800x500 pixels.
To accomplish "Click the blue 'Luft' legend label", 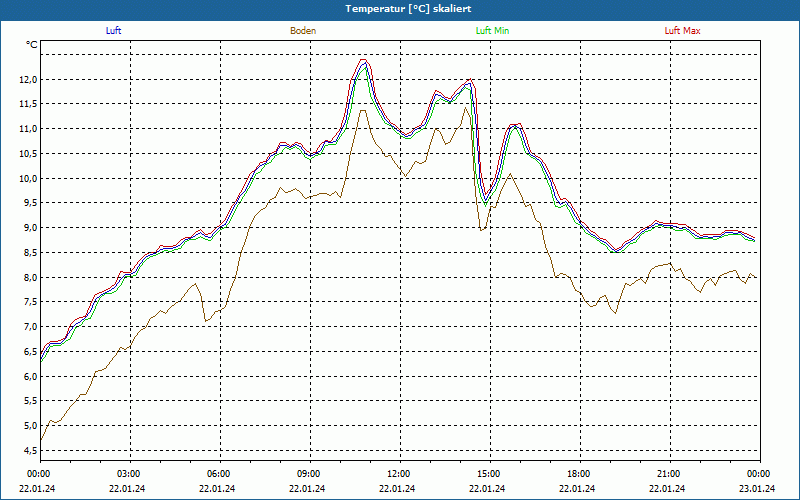I will [x=113, y=31].
